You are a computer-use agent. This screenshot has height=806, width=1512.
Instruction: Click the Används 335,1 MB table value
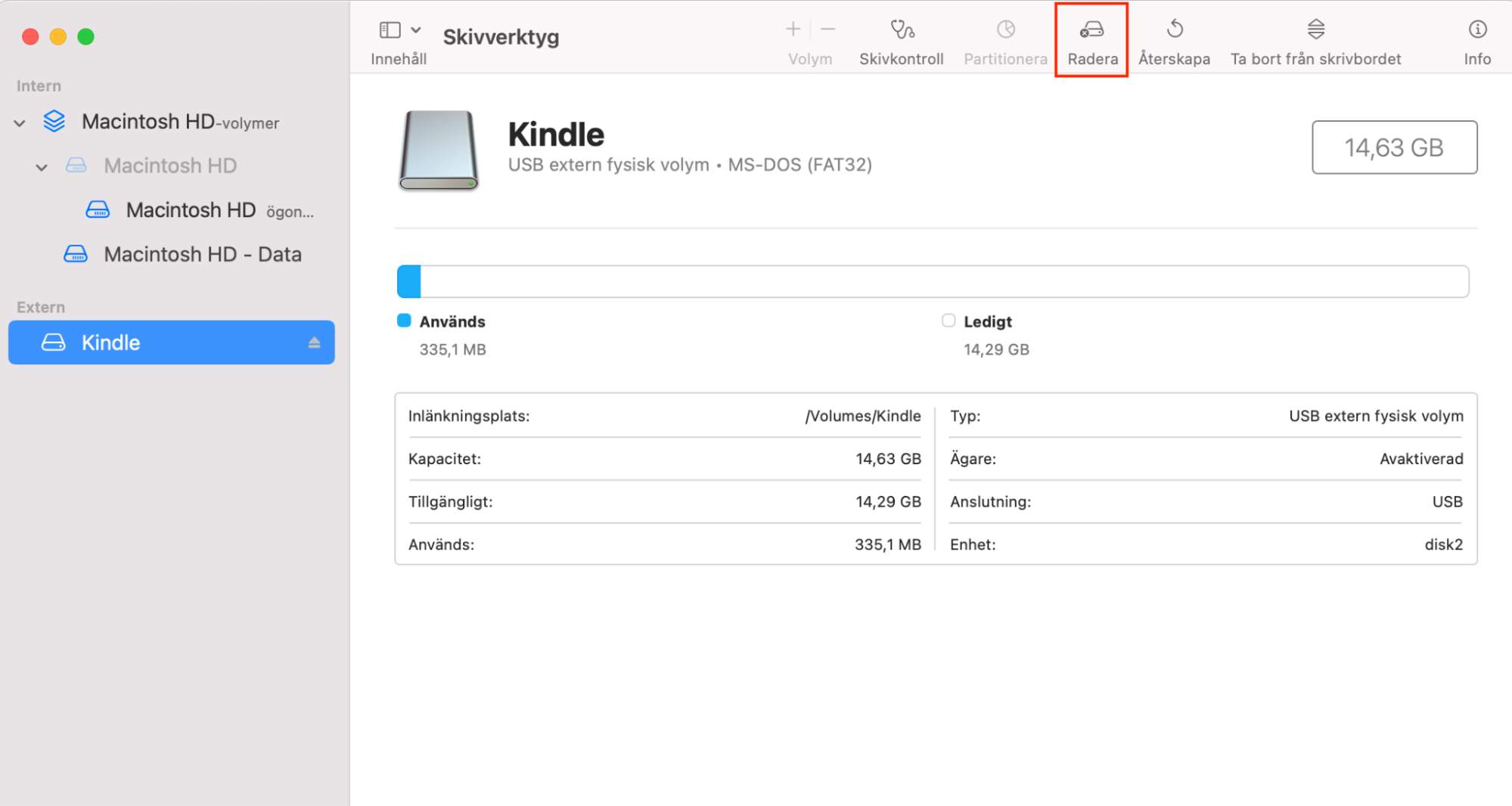[888, 544]
